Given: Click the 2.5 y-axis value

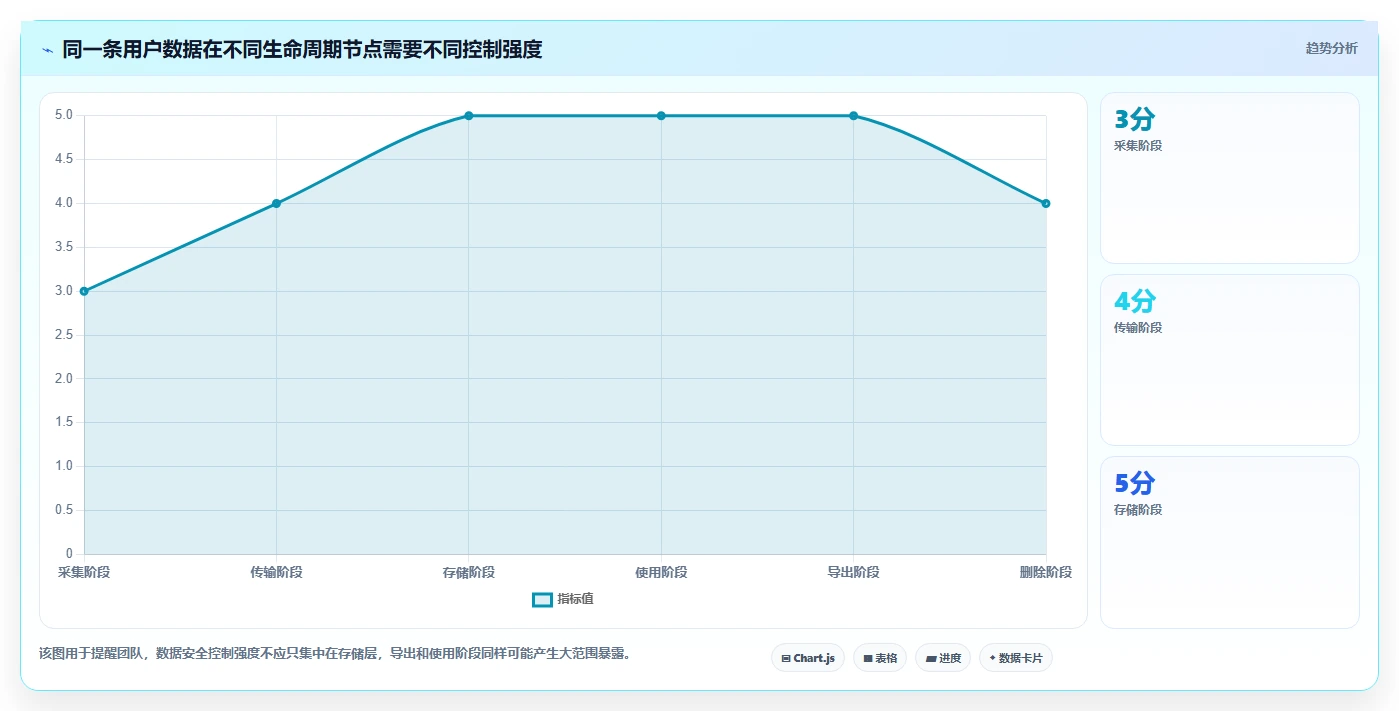Looking at the screenshot, I should tap(64, 335).
